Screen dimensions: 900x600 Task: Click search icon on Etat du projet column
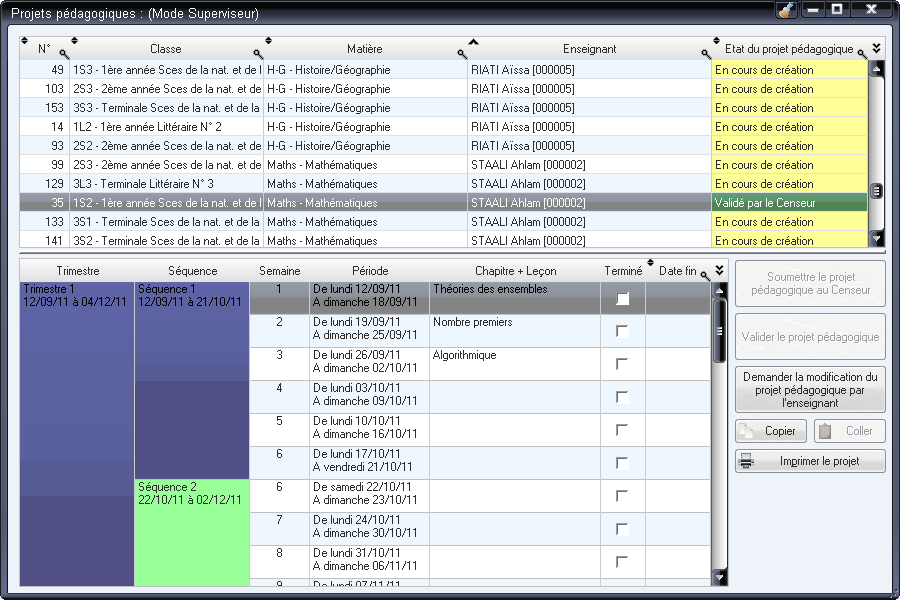(862, 54)
